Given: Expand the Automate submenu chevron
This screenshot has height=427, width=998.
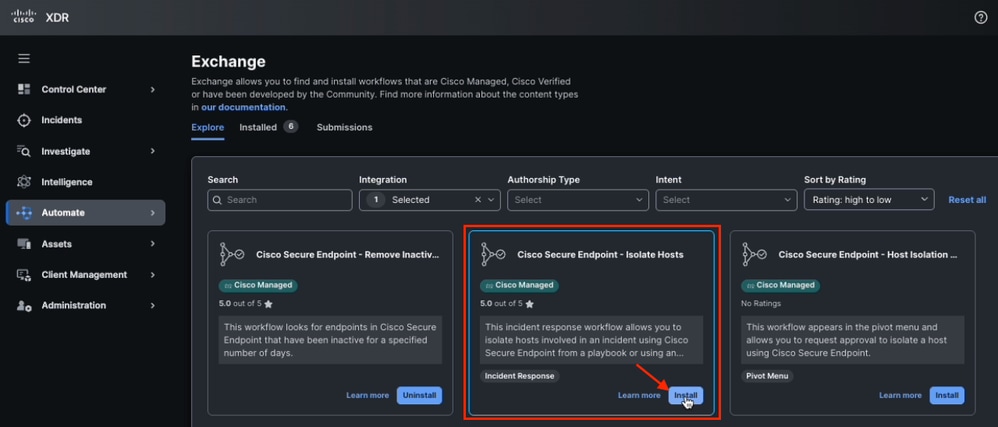Looking at the screenshot, I should [x=153, y=213].
